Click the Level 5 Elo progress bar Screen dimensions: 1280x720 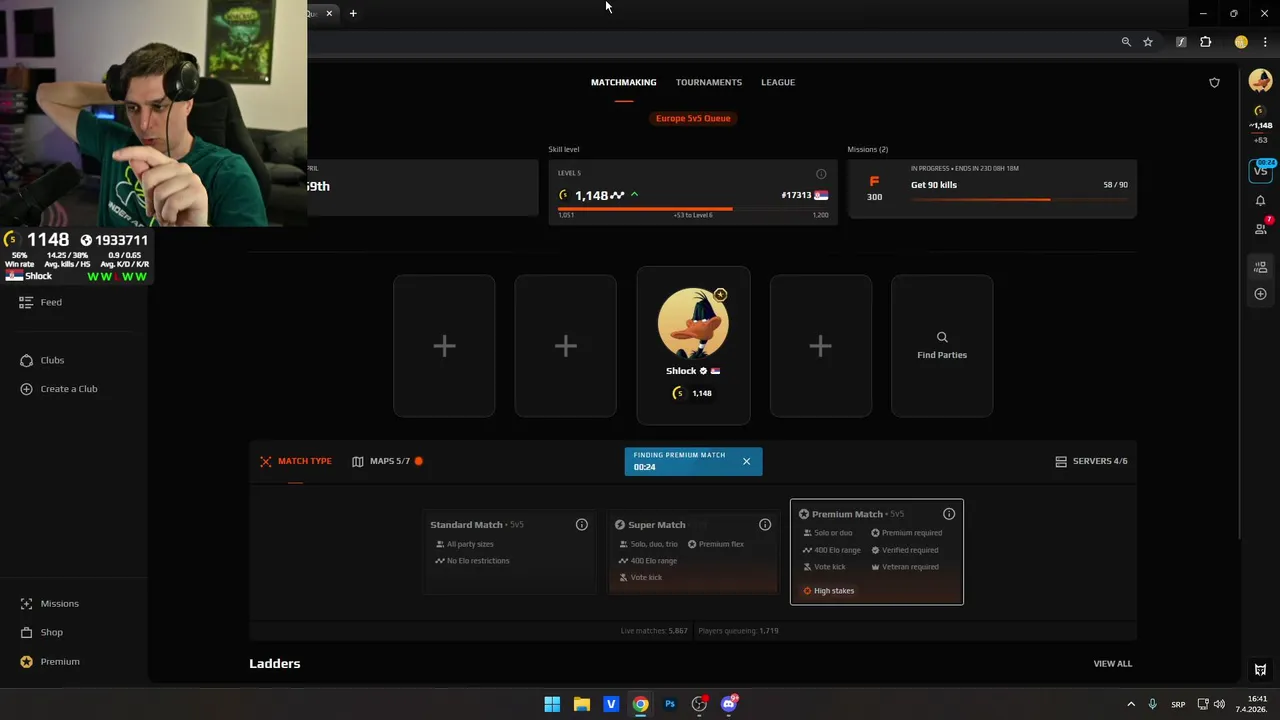[693, 208]
